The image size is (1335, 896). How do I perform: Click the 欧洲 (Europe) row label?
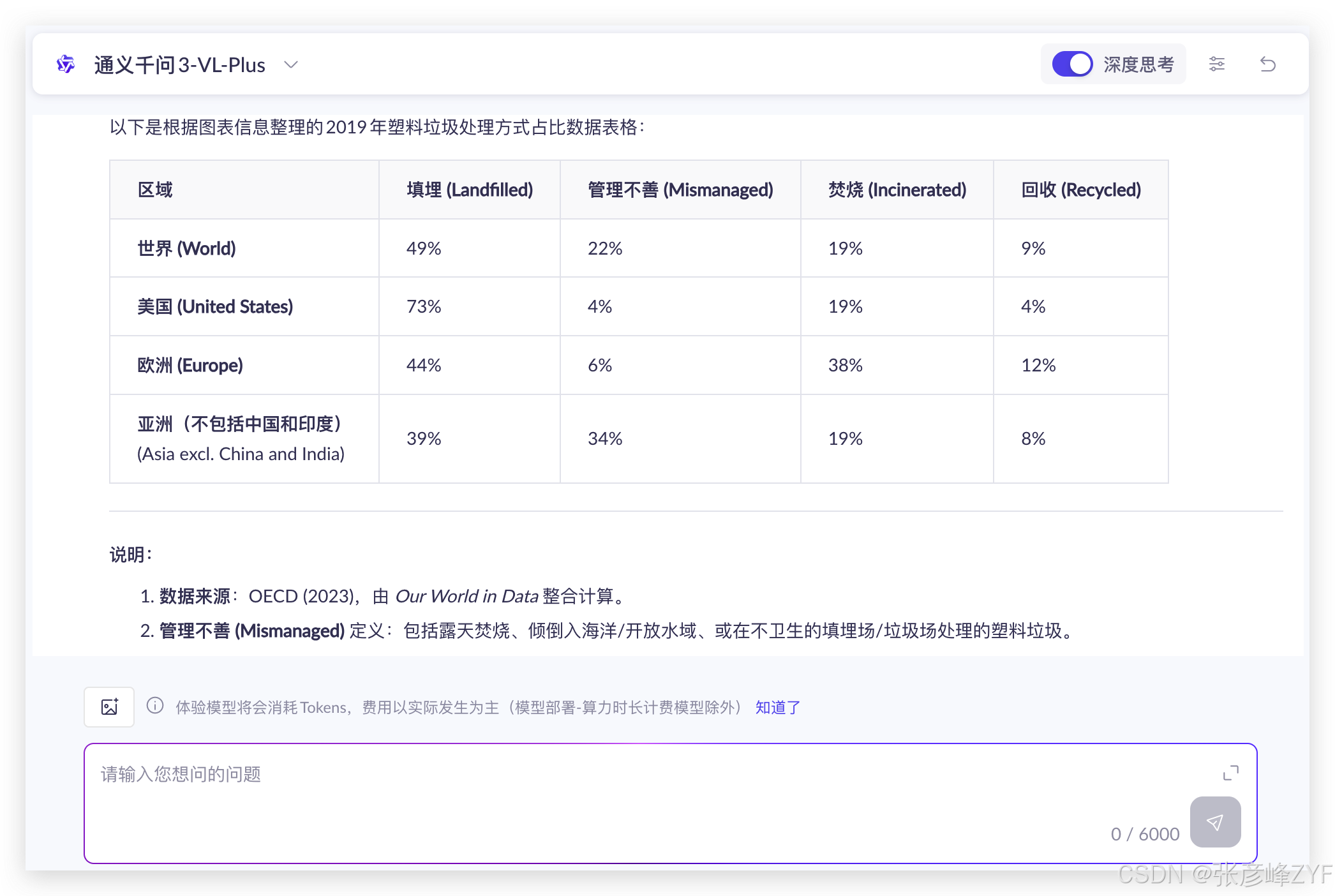(190, 365)
